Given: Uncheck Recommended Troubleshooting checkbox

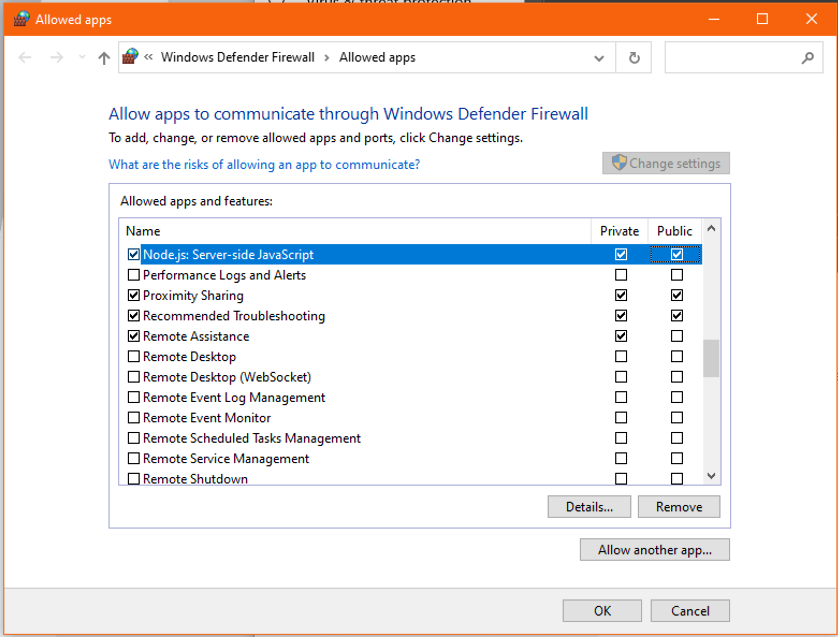Looking at the screenshot, I should (134, 315).
